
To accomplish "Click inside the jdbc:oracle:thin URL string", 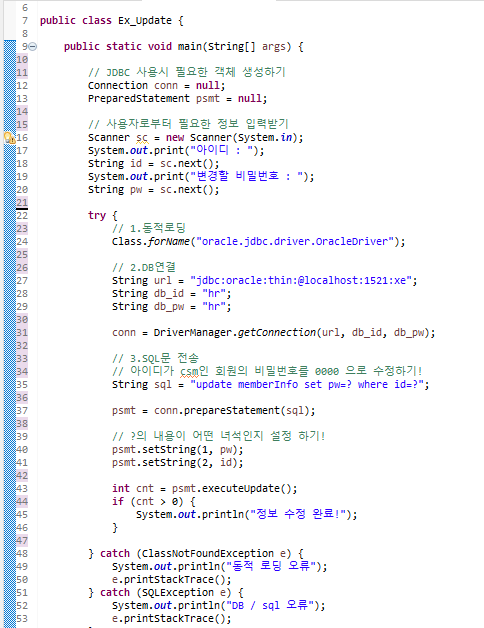I will coord(301,280).
